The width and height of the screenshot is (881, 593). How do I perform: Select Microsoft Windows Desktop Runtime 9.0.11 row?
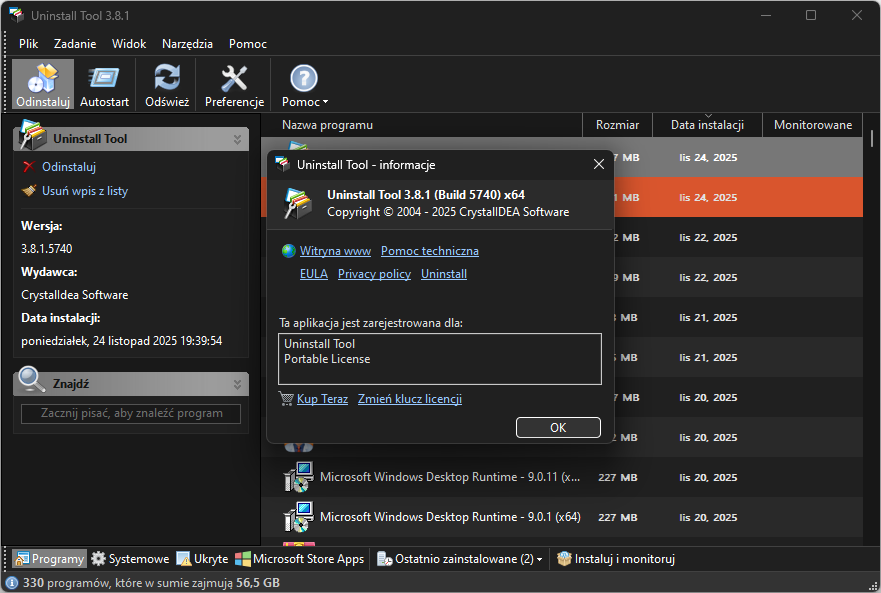click(x=562, y=478)
